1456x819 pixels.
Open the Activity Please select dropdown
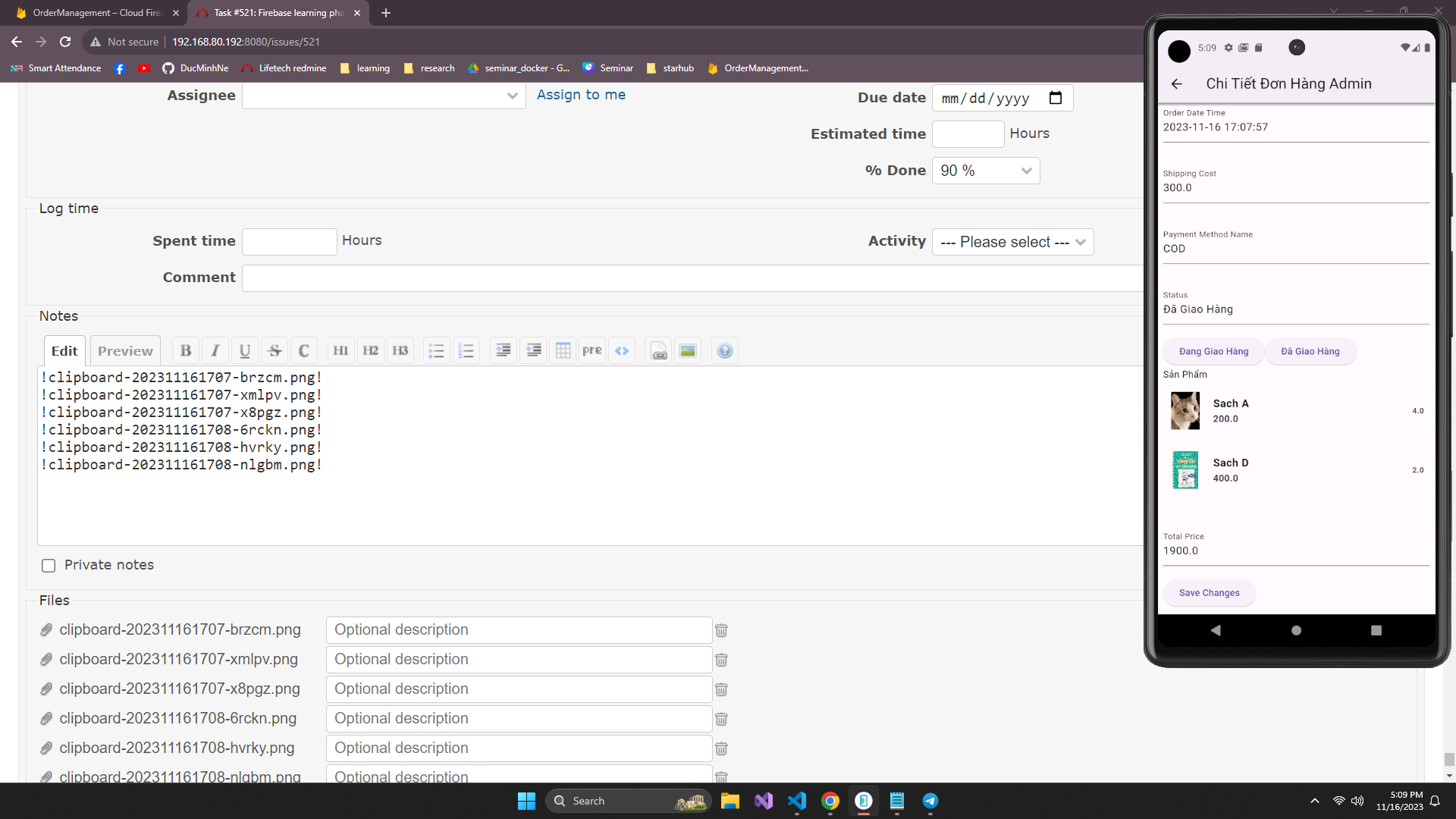pos(1012,242)
